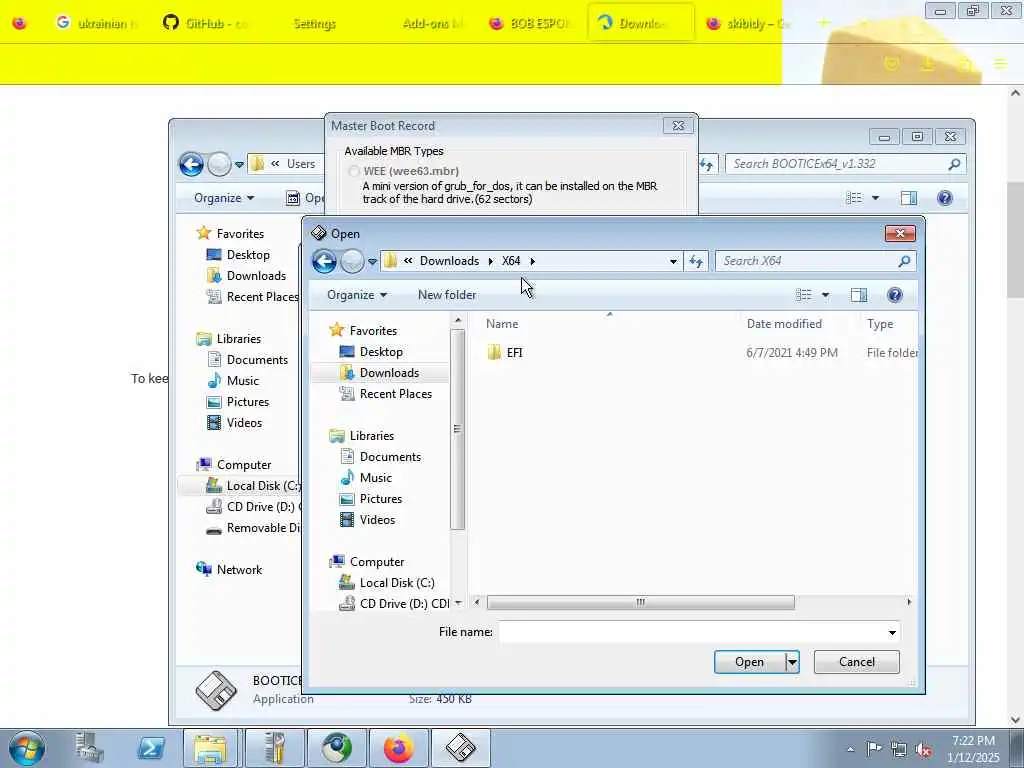Switch to the GitHub browser tab
Viewport: 1024px width, 768px height.
click(x=206, y=23)
